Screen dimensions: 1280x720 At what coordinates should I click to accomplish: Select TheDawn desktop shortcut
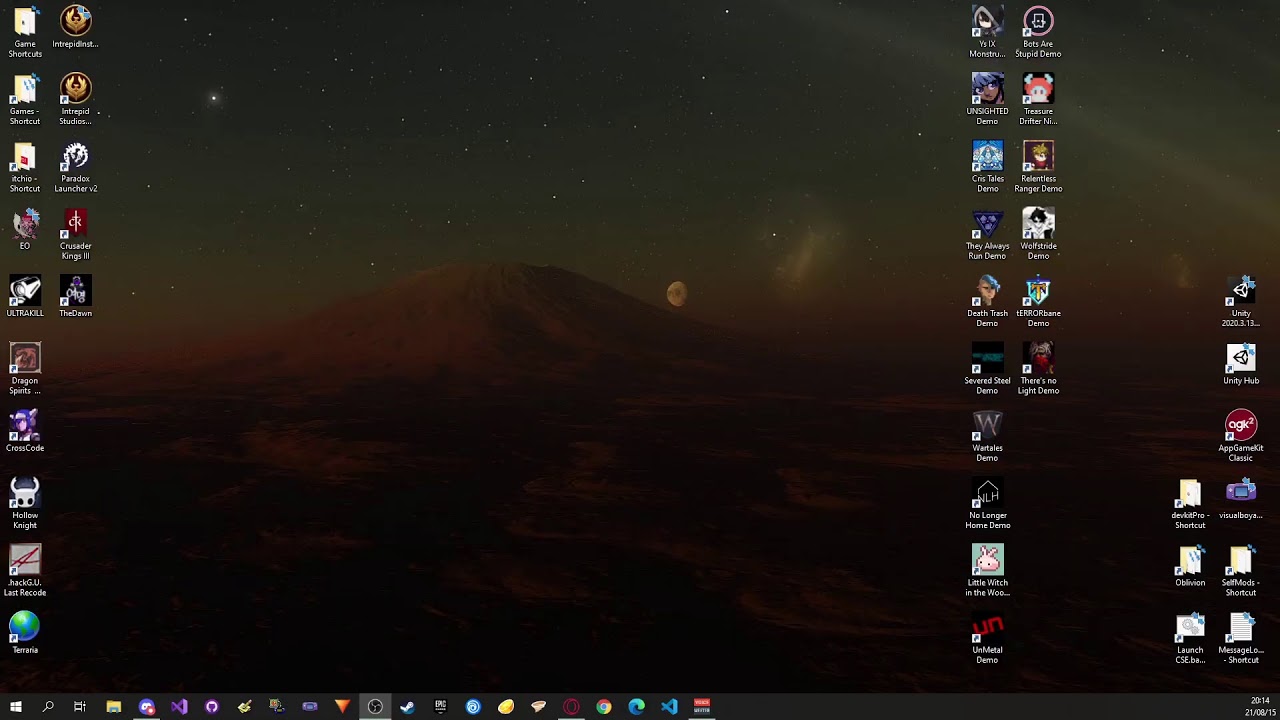pos(76,296)
